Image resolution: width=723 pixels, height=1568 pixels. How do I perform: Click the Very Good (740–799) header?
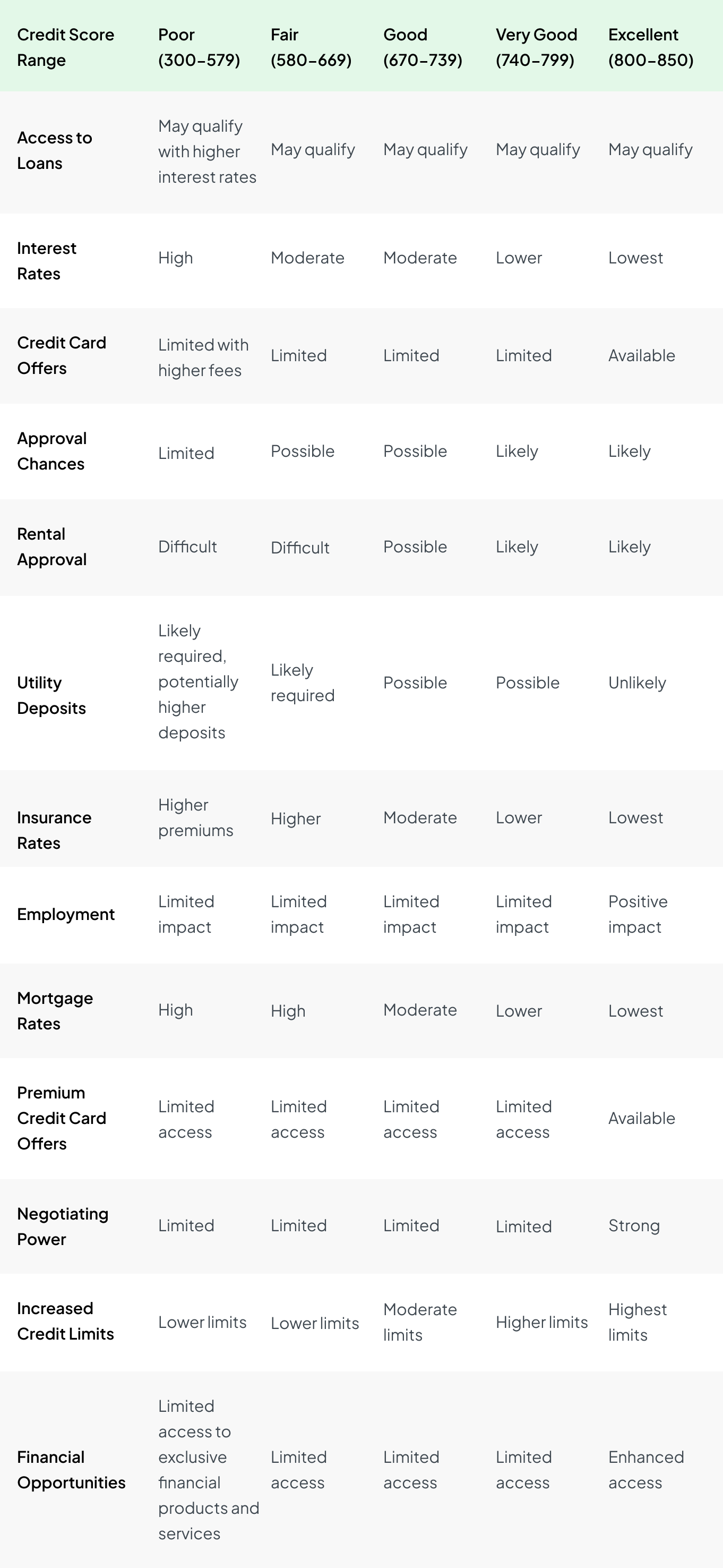coord(536,47)
